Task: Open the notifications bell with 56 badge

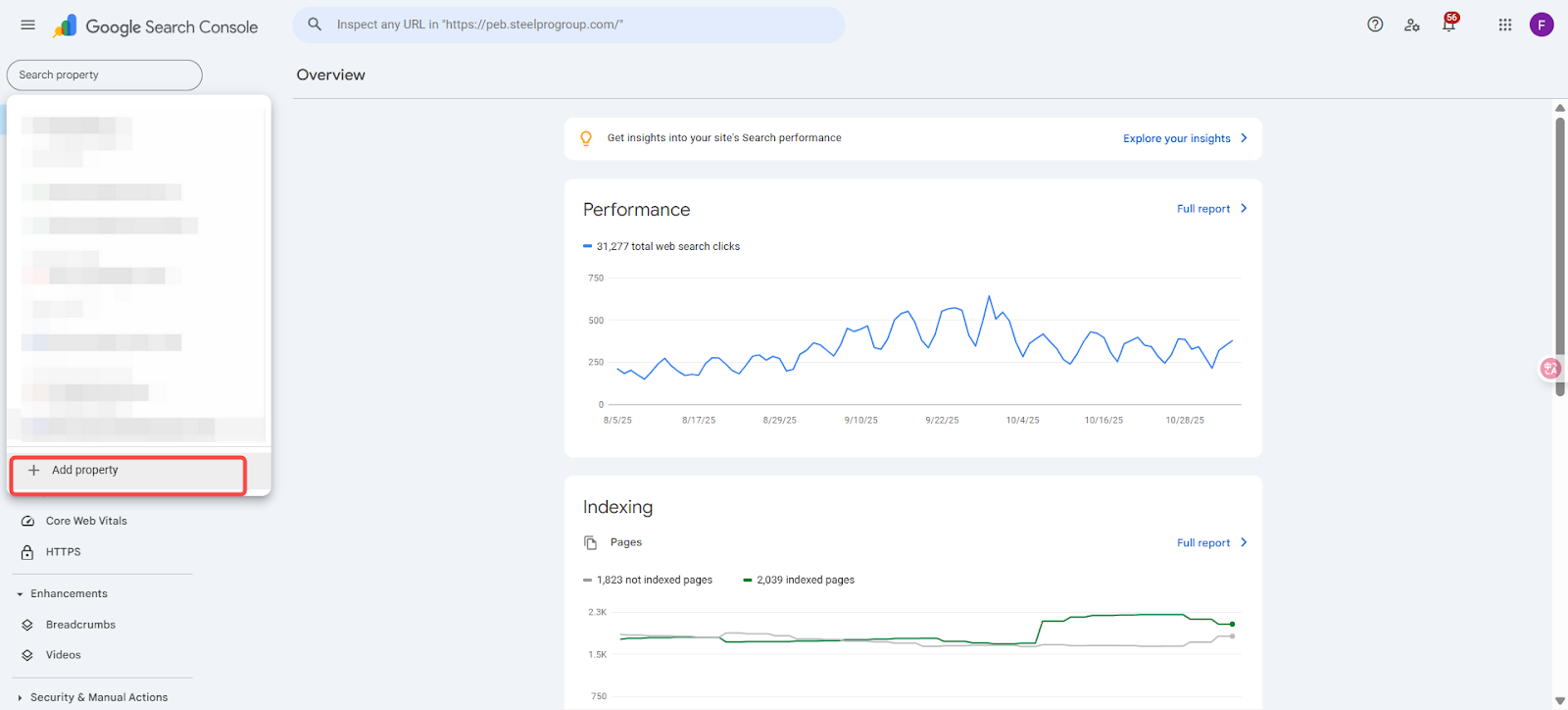Action: (1448, 25)
